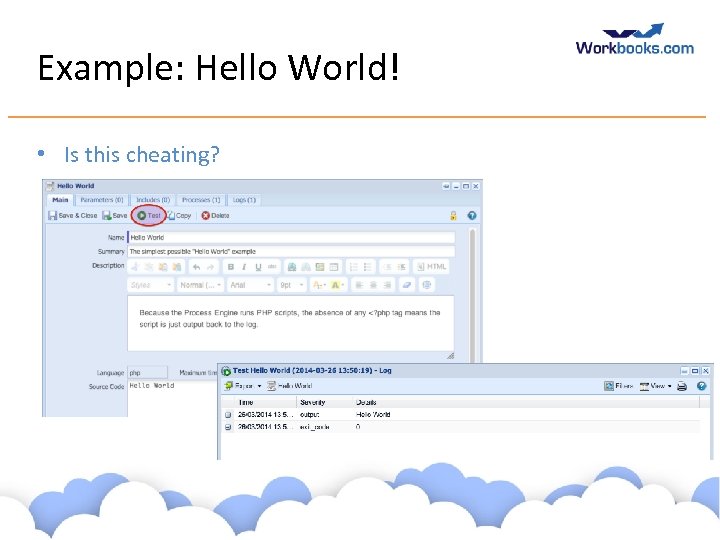The height and width of the screenshot is (540, 720).
Task: Open help icon in Hello World window
Action: [472, 215]
